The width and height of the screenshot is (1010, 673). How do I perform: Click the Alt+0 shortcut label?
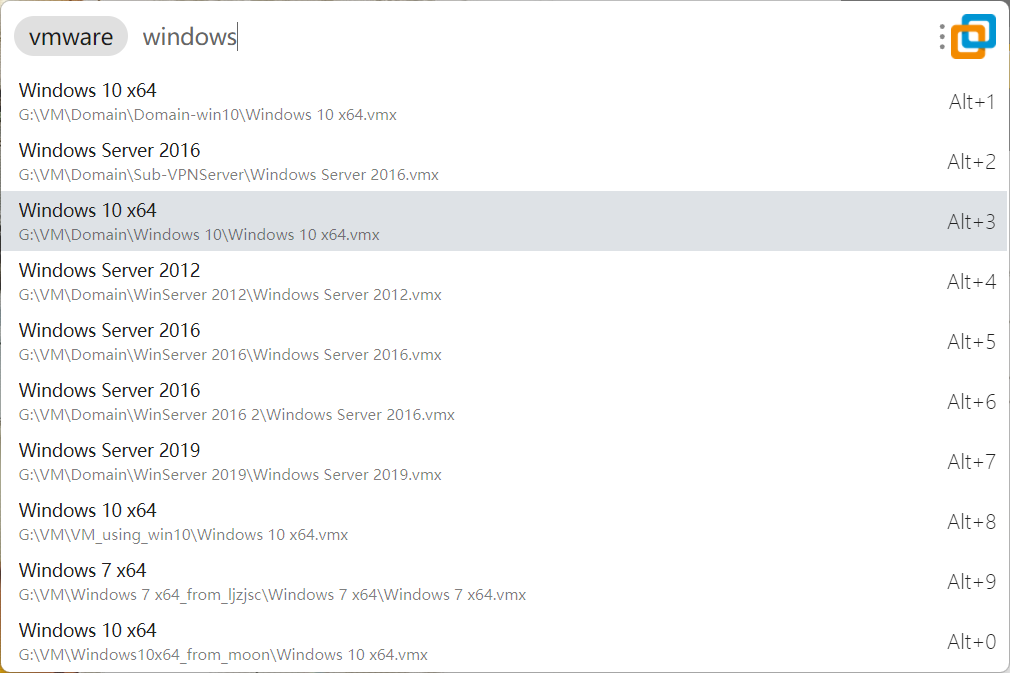[971, 641]
